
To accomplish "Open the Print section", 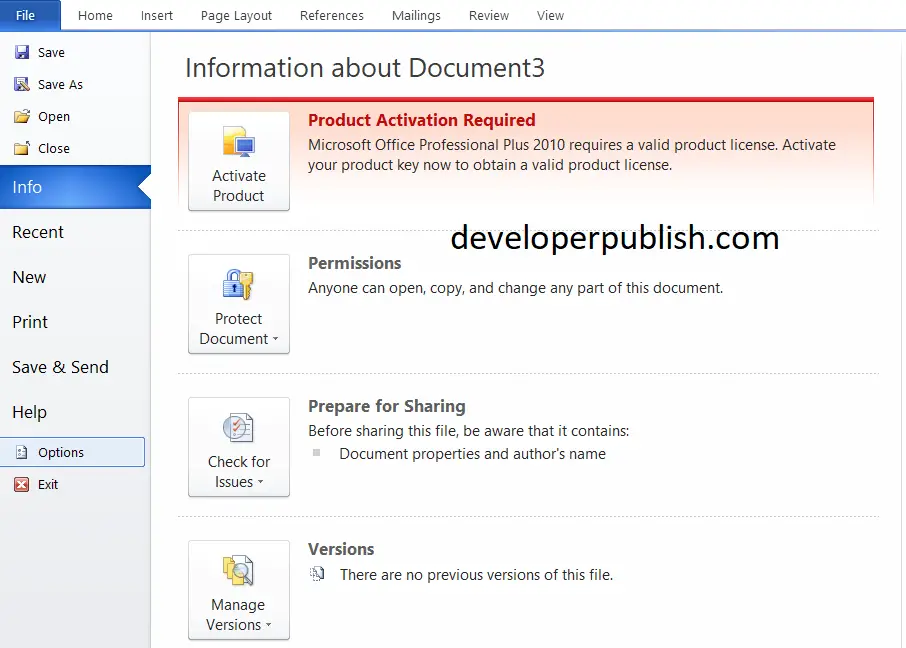I will pos(30,322).
